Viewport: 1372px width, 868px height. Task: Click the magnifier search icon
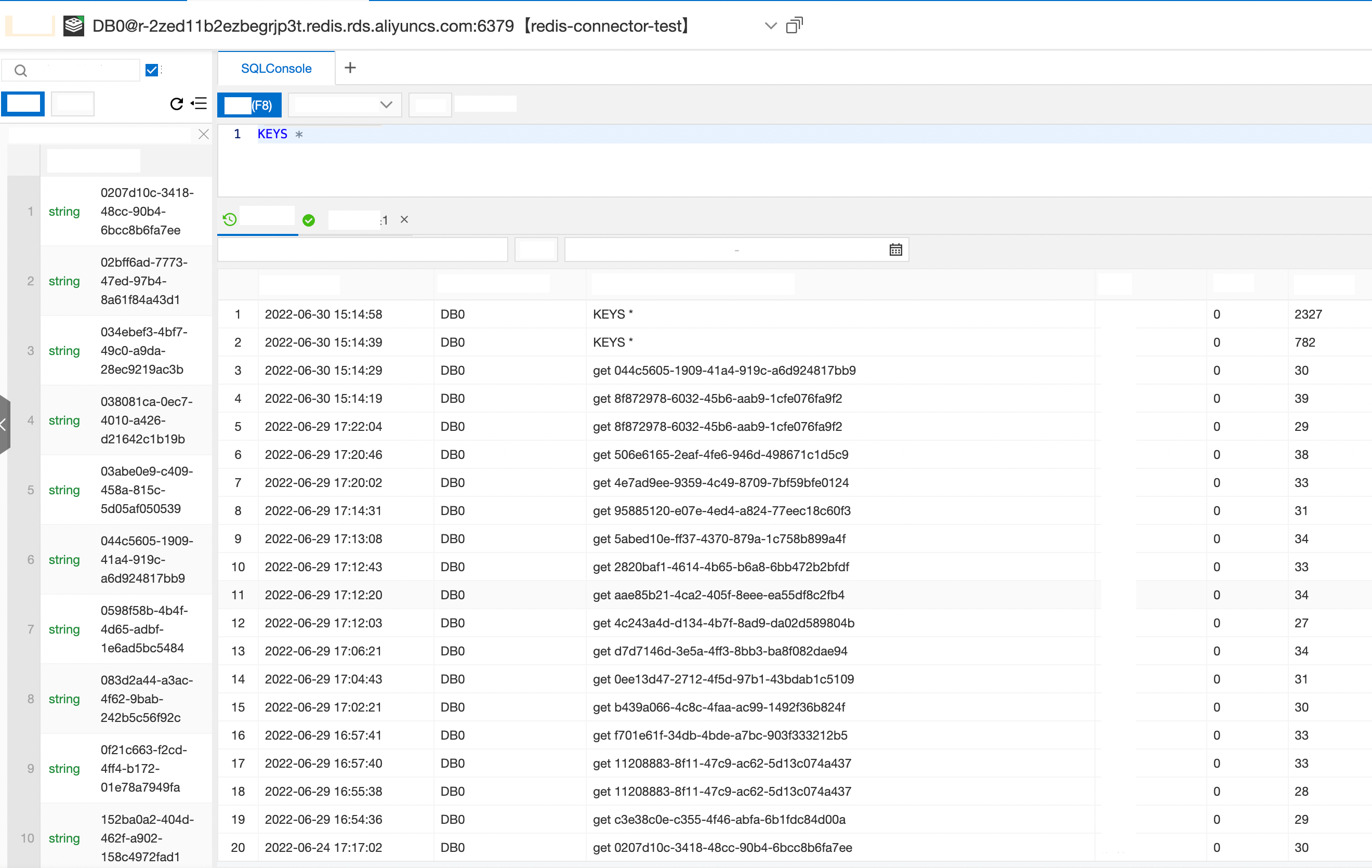click(x=20, y=71)
